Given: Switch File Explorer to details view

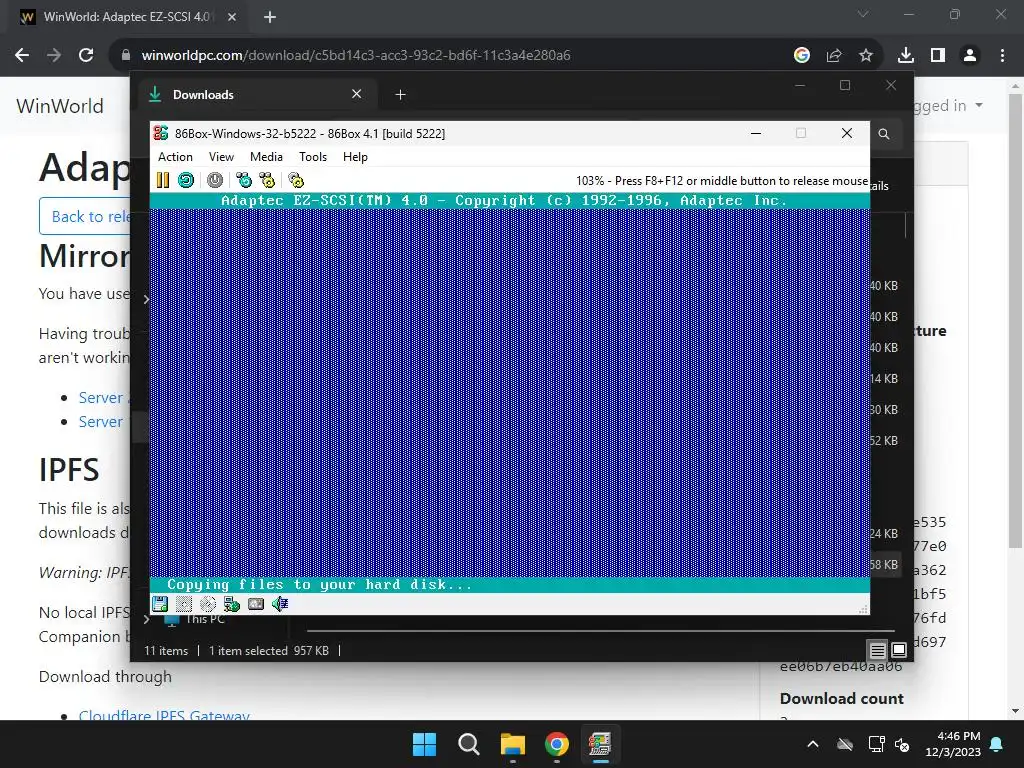Looking at the screenshot, I should coord(877,650).
